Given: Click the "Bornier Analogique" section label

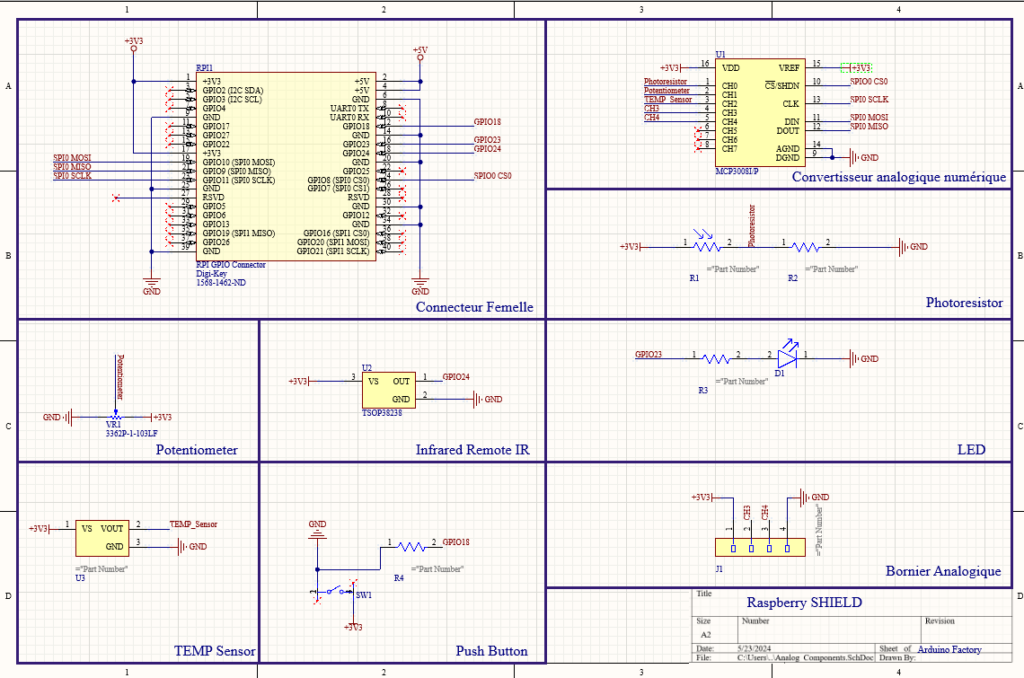Looking at the screenshot, I should pyautogui.click(x=942, y=571).
